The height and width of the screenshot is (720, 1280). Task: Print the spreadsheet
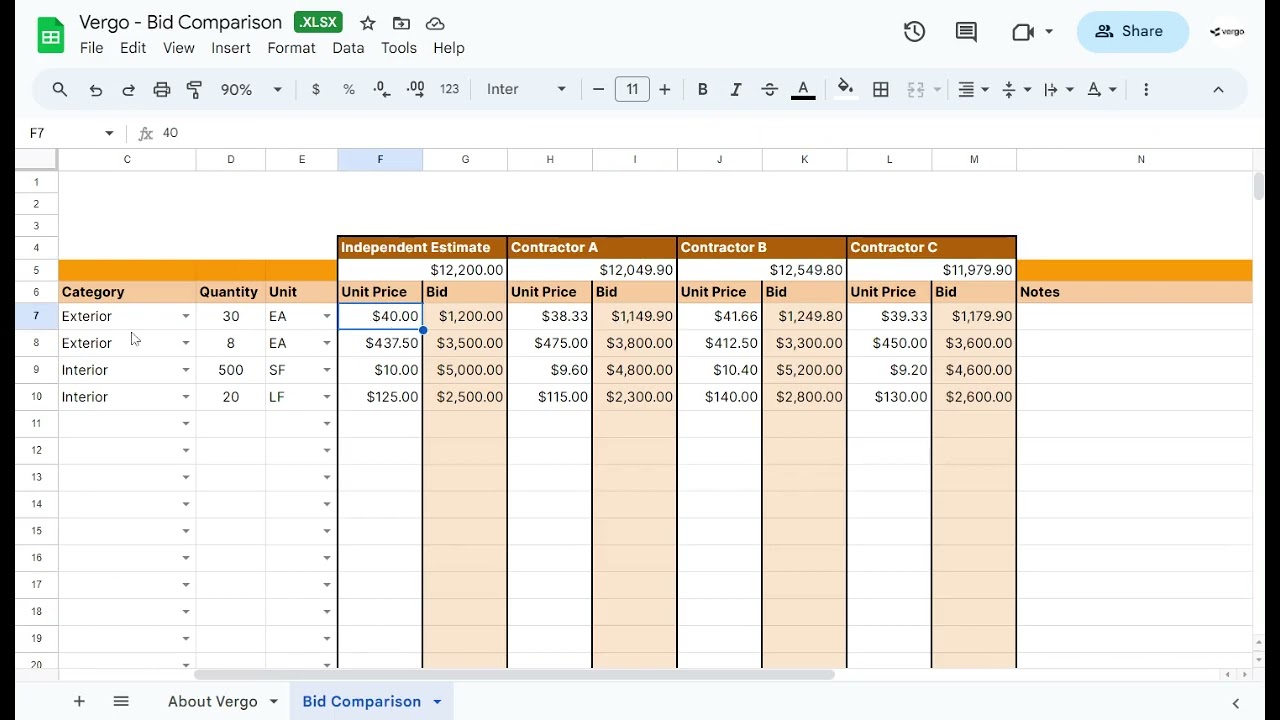[162, 90]
